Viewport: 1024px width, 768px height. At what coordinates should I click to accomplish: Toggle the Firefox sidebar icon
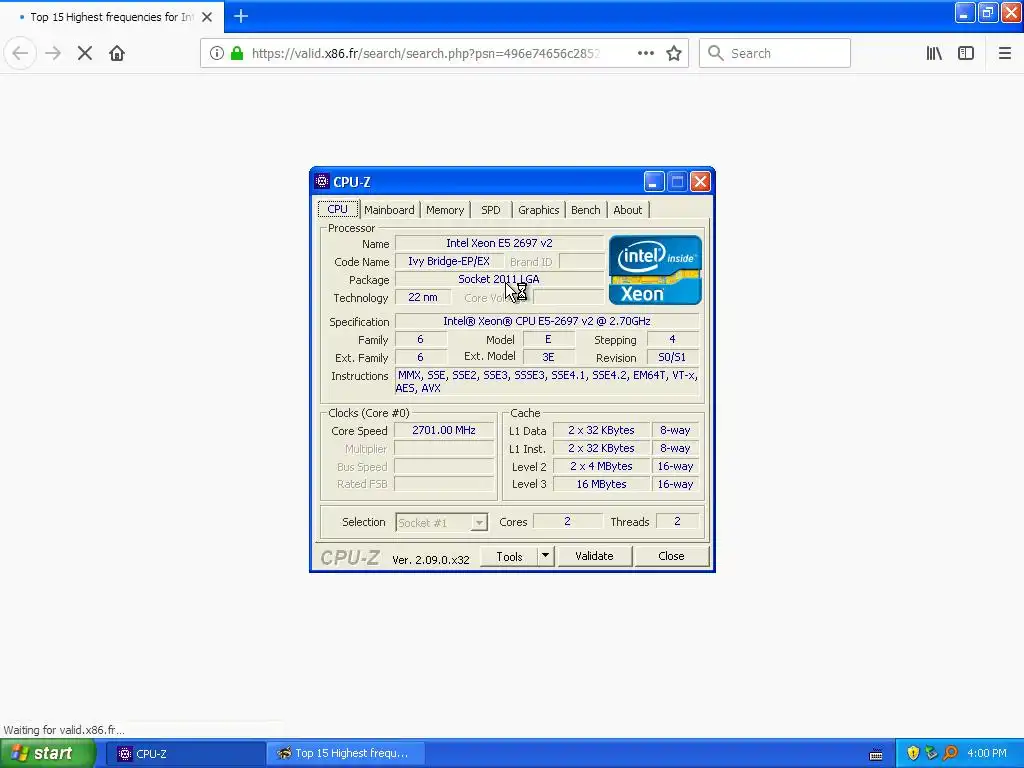pyautogui.click(x=966, y=54)
